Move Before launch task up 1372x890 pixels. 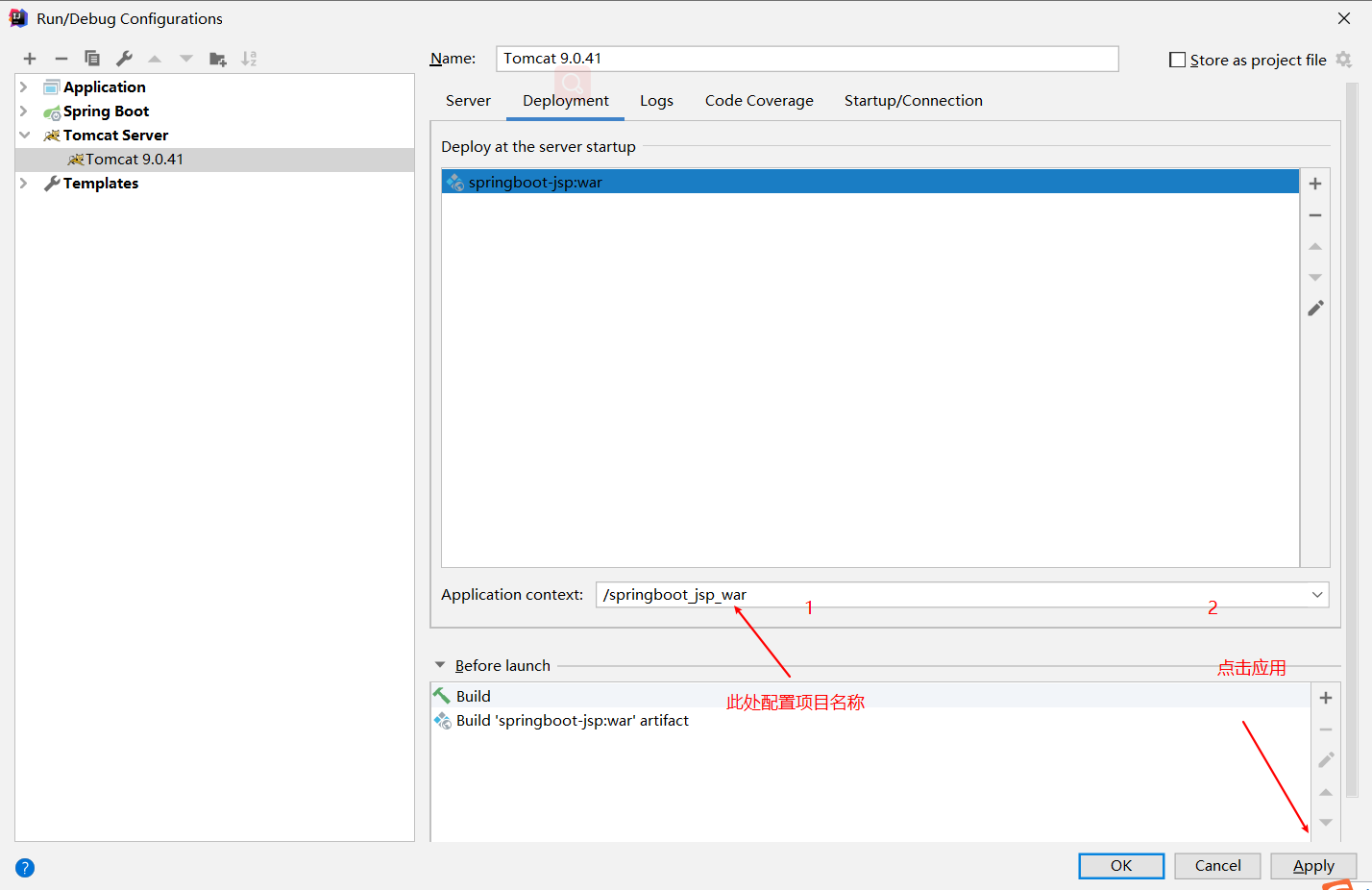pos(1326,792)
